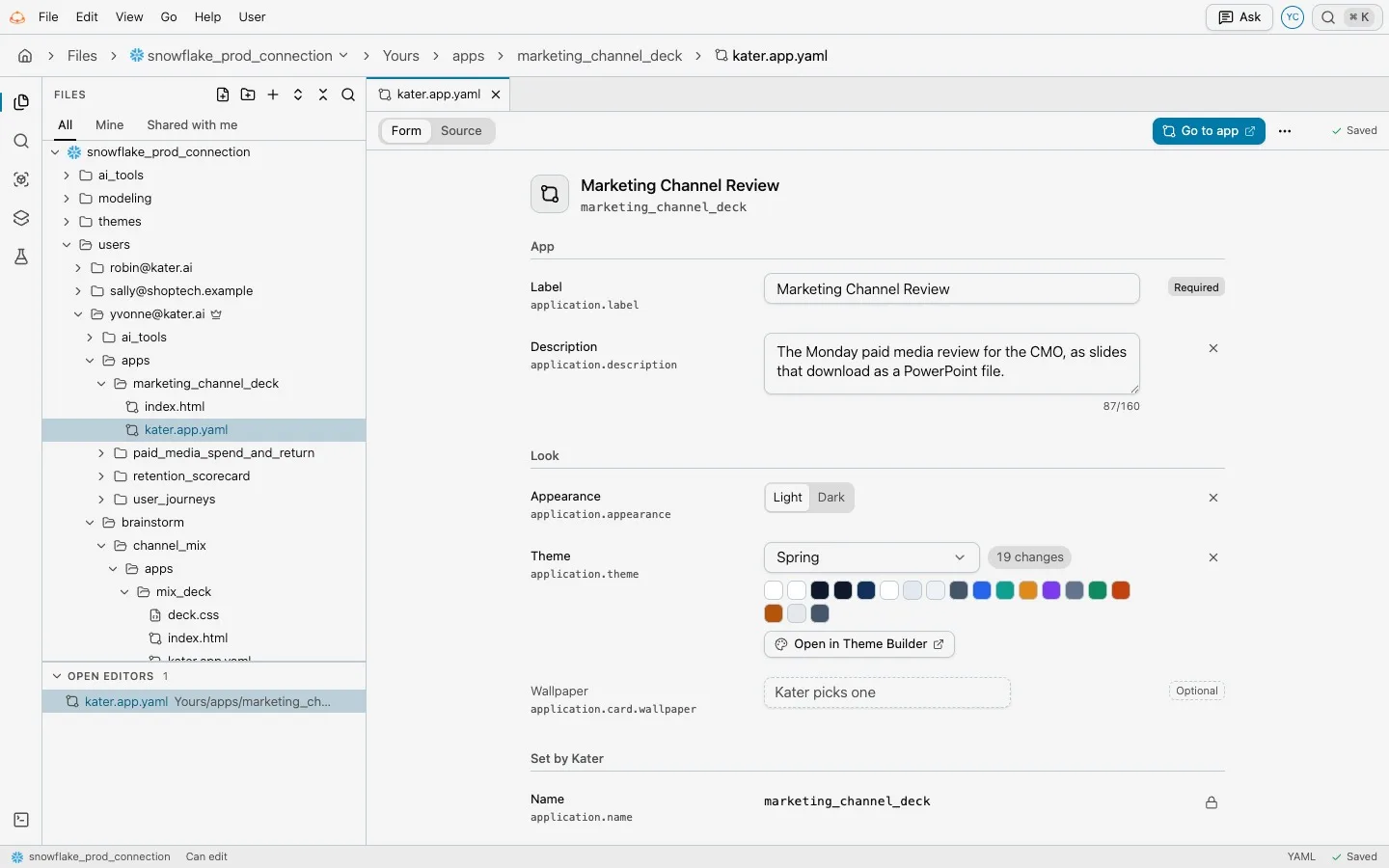
Task: Expand the modeling folder
Action: pos(67,199)
